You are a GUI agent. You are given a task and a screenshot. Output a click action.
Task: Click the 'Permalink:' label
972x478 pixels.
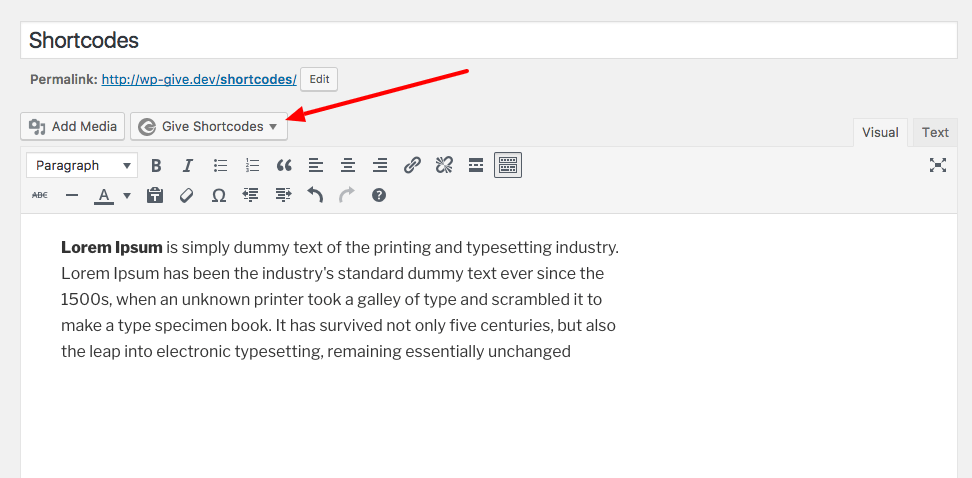[x=64, y=79]
